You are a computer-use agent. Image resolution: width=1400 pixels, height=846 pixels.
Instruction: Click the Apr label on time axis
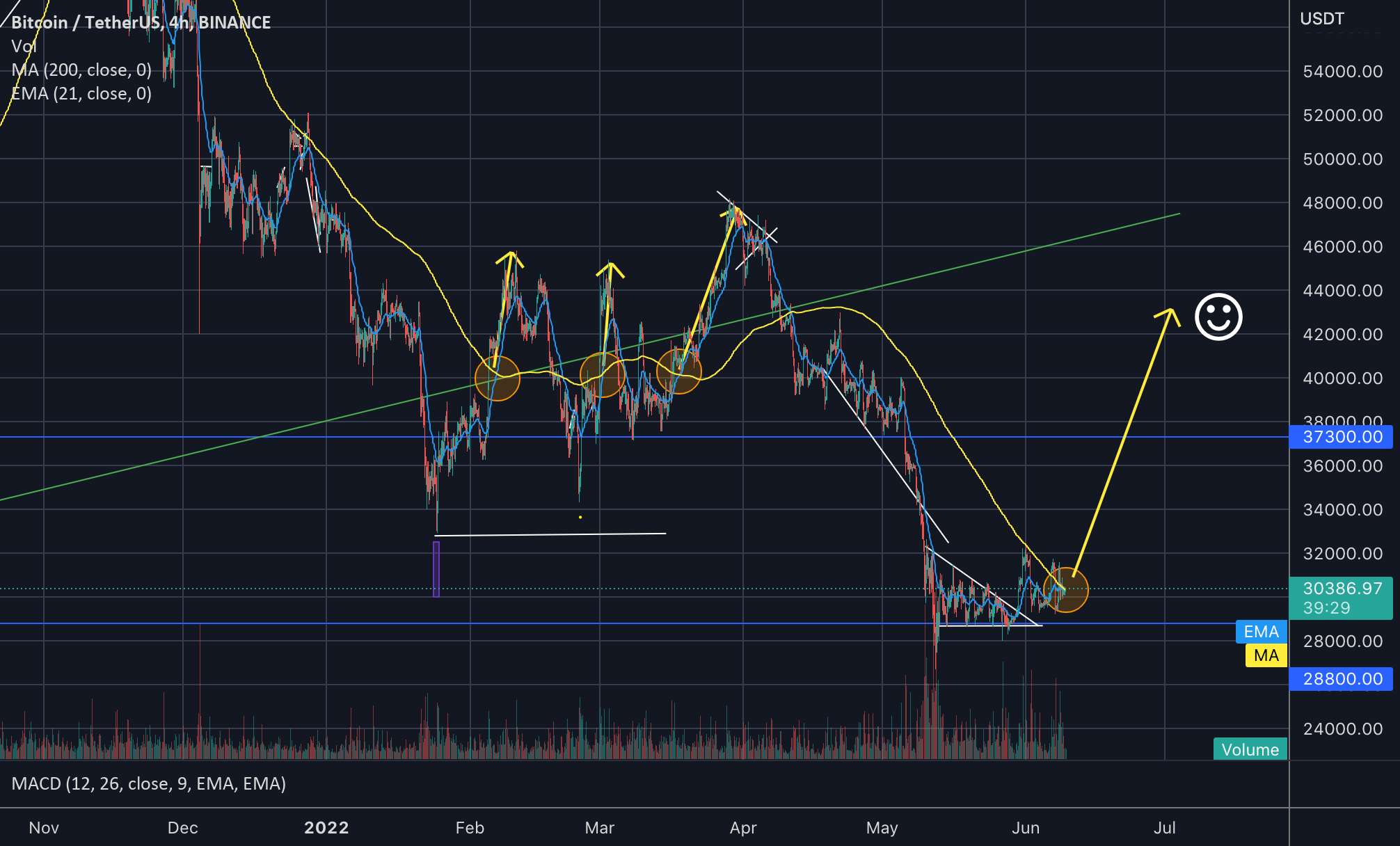(743, 828)
